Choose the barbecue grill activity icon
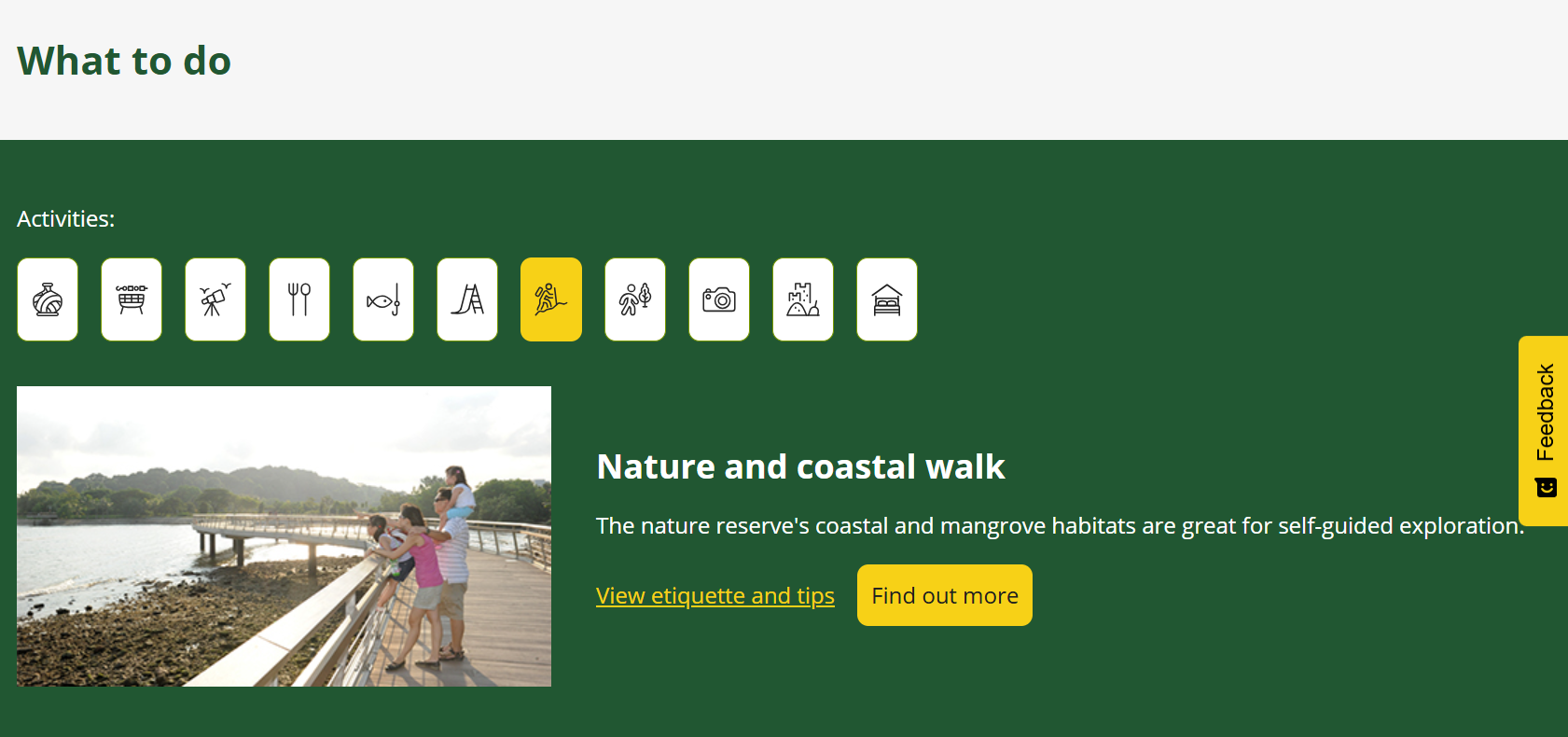This screenshot has height=737, width=1568. click(132, 299)
